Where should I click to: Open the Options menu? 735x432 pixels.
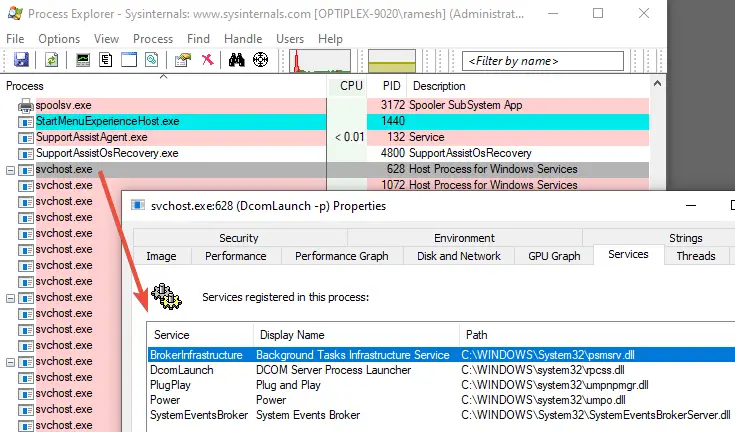pyautogui.click(x=59, y=39)
